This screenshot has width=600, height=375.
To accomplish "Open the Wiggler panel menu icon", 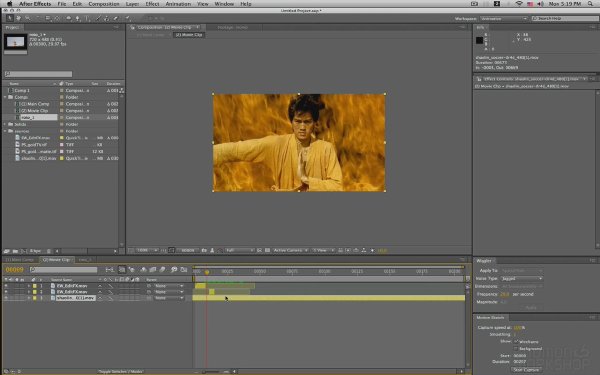I will point(592,261).
